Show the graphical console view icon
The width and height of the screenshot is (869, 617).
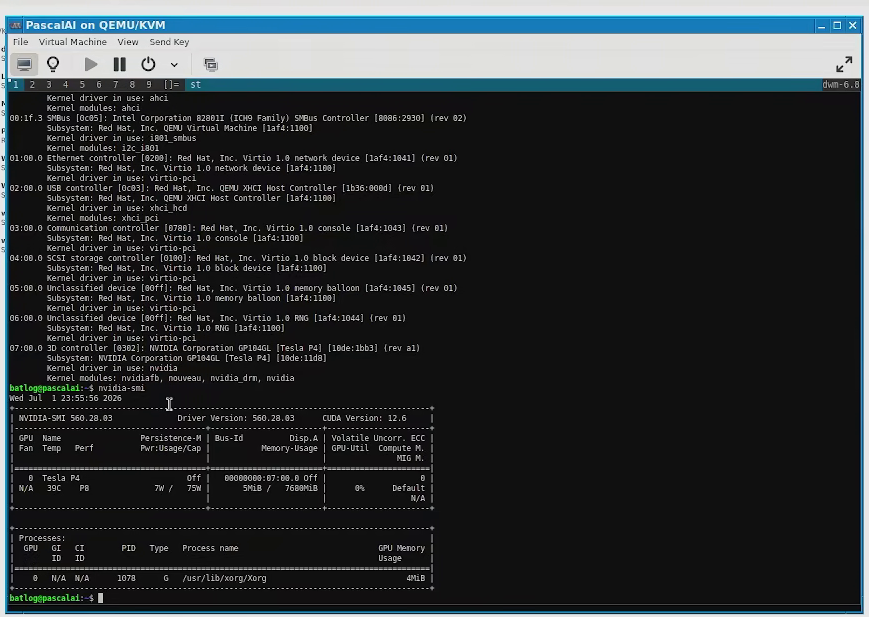[24, 64]
